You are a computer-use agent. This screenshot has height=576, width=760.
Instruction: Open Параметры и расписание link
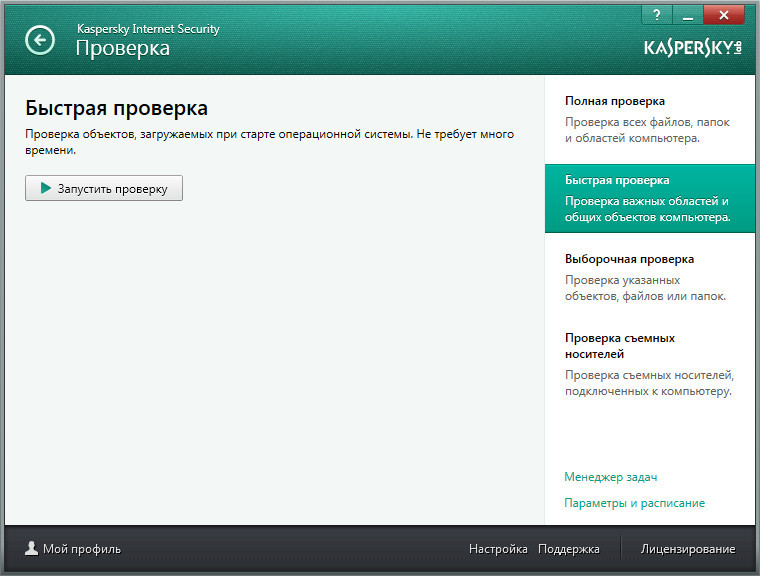tap(634, 503)
